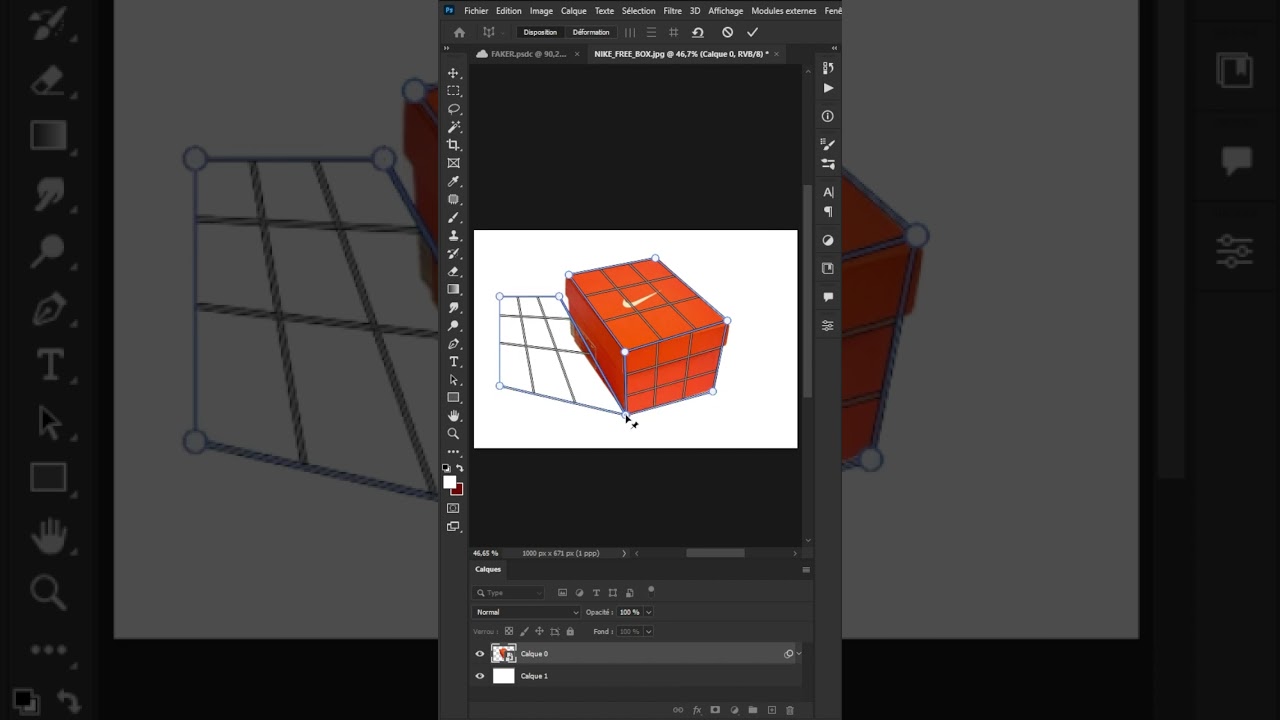This screenshot has width=1280, height=720.
Task: Toggle Quick Mask mode
Action: pos(453,508)
